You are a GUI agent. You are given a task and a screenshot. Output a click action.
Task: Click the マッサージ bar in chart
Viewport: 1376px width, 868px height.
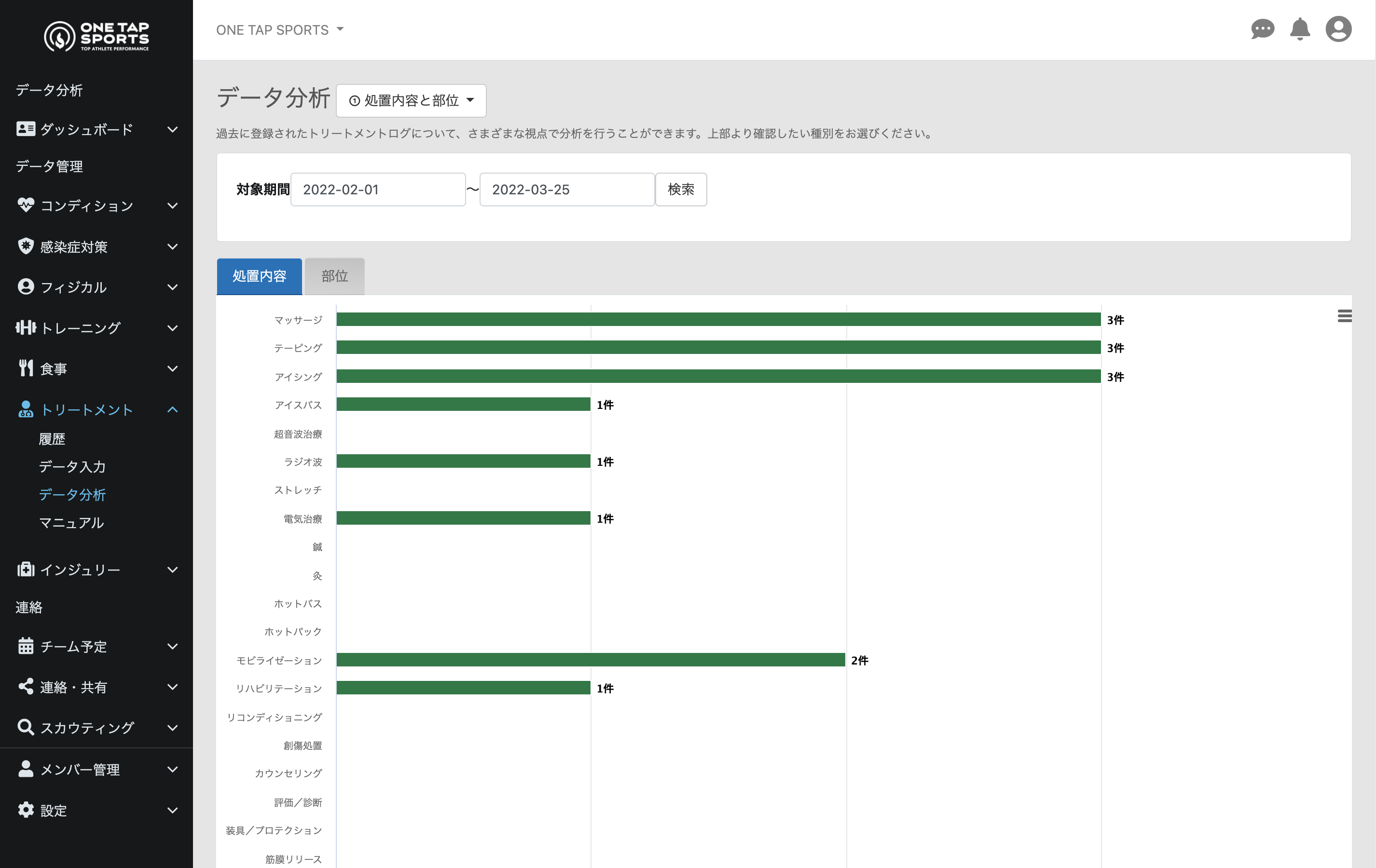(x=718, y=320)
